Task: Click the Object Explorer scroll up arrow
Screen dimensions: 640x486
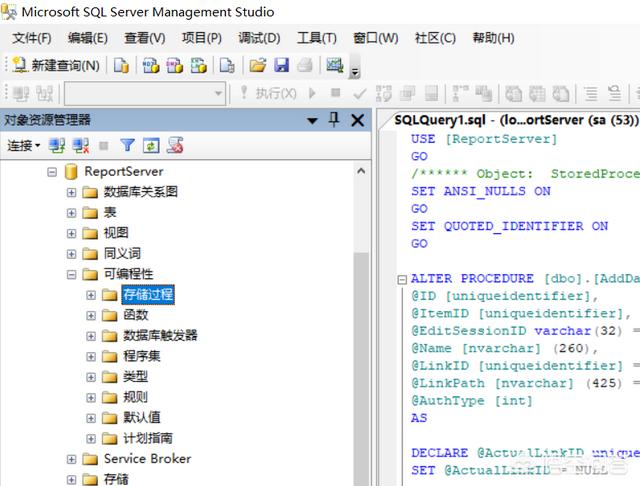Action: pos(361,171)
